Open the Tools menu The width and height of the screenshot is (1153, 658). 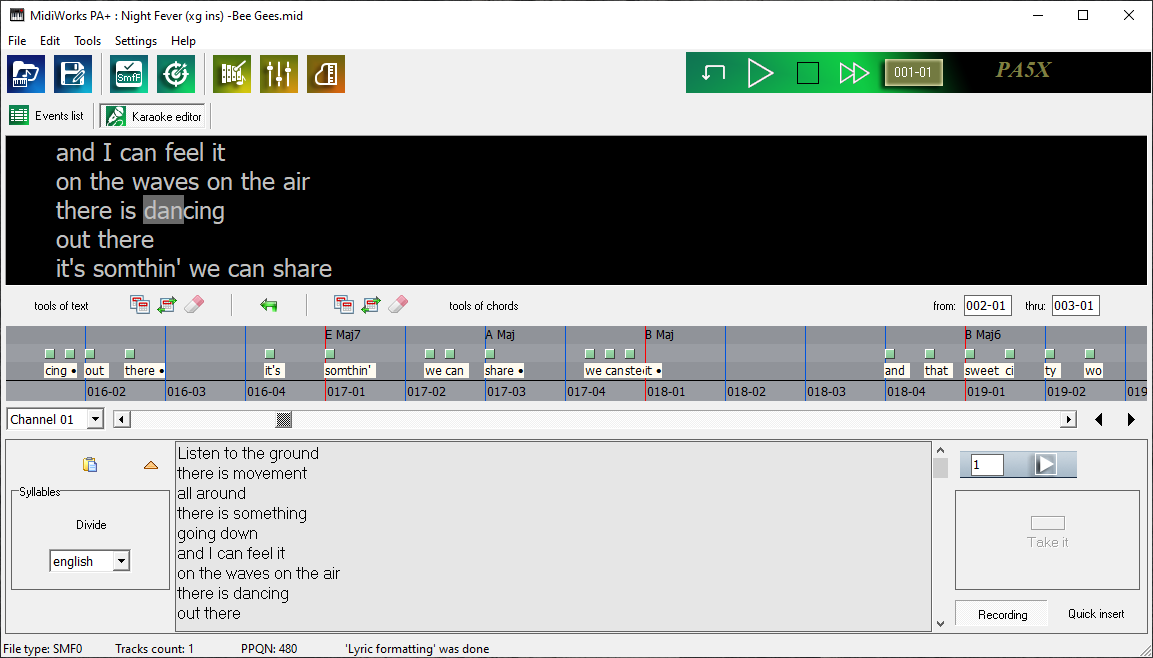tap(87, 41)
